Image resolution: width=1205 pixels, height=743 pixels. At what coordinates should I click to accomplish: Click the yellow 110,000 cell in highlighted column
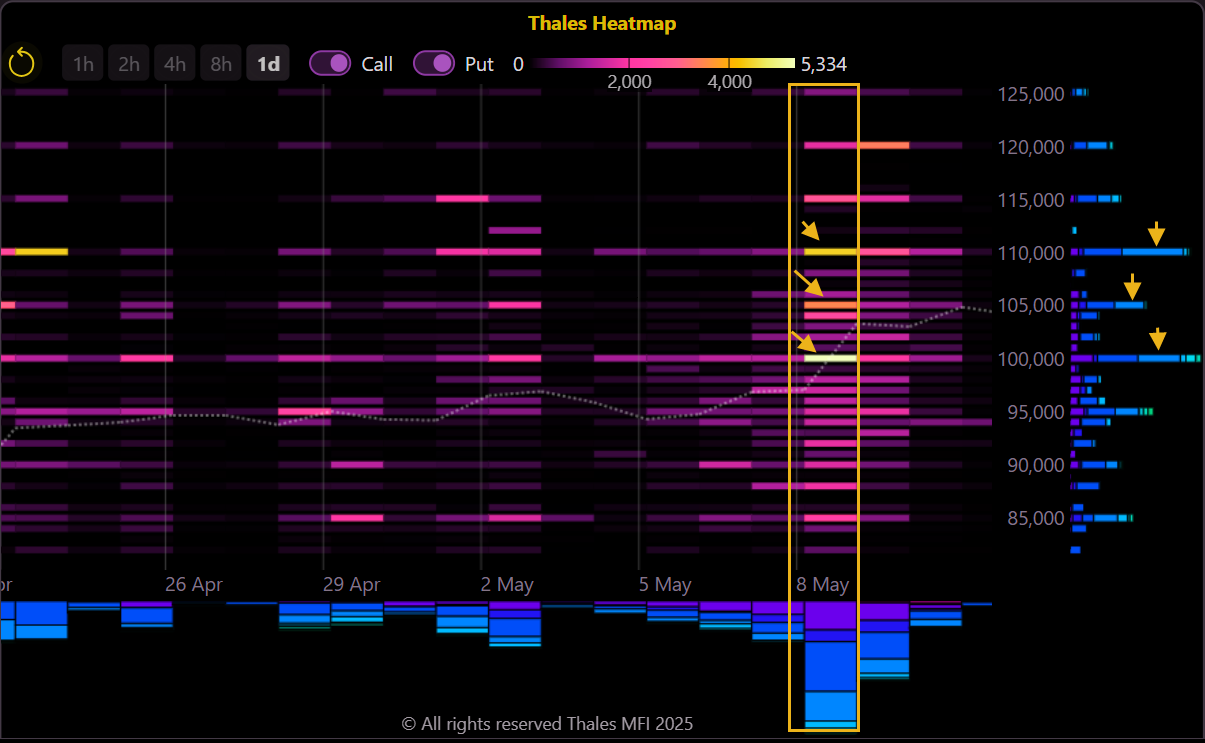[831, 252]
